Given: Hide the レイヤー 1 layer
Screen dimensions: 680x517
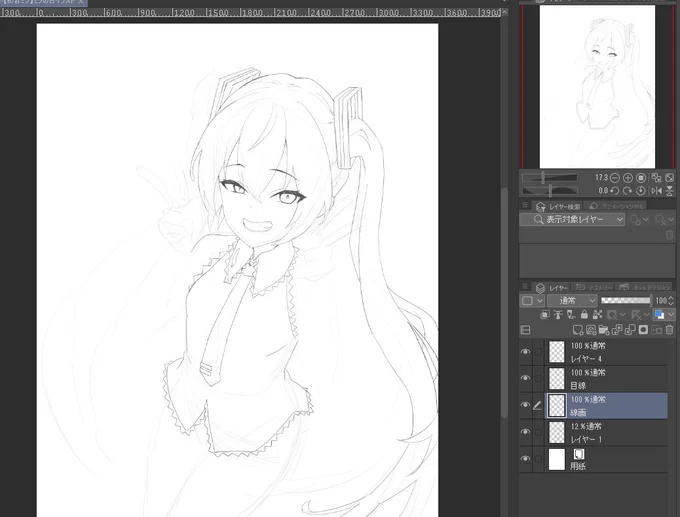Looking at the screenshot, I should (525, 432).
